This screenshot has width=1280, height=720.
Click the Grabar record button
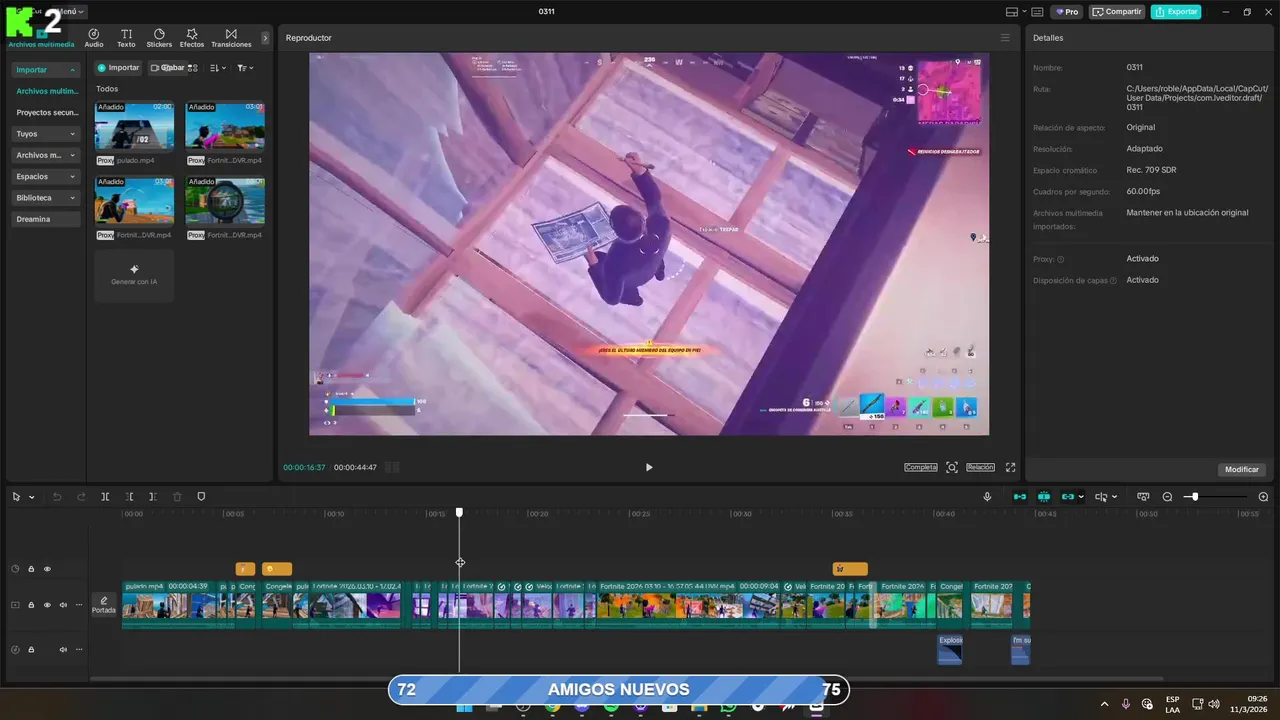click(x=167, y=68)
